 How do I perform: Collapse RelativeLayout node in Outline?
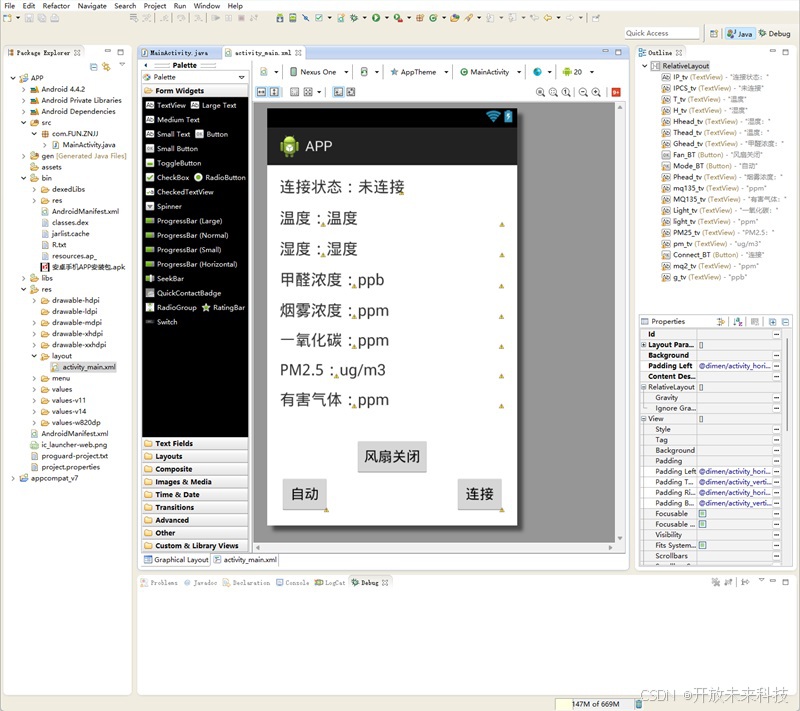pyautogui.click(x=645, y=66)
